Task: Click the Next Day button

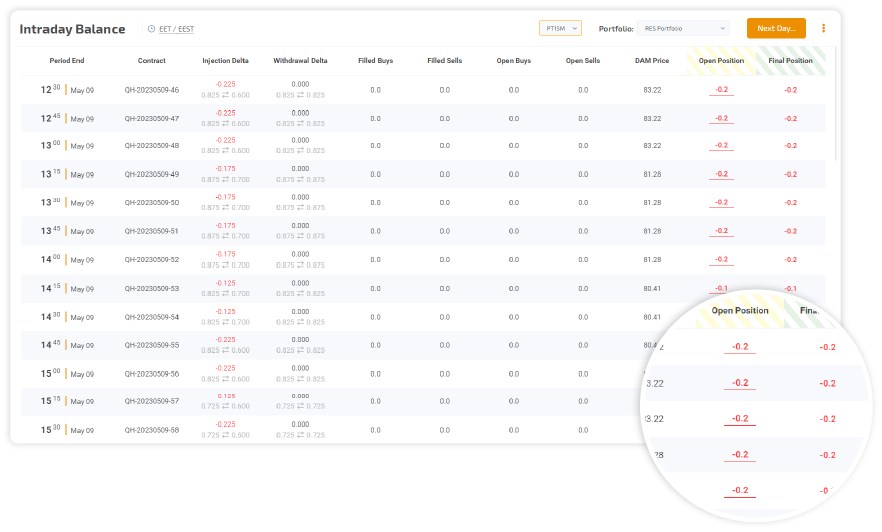Action: point(776,28)
